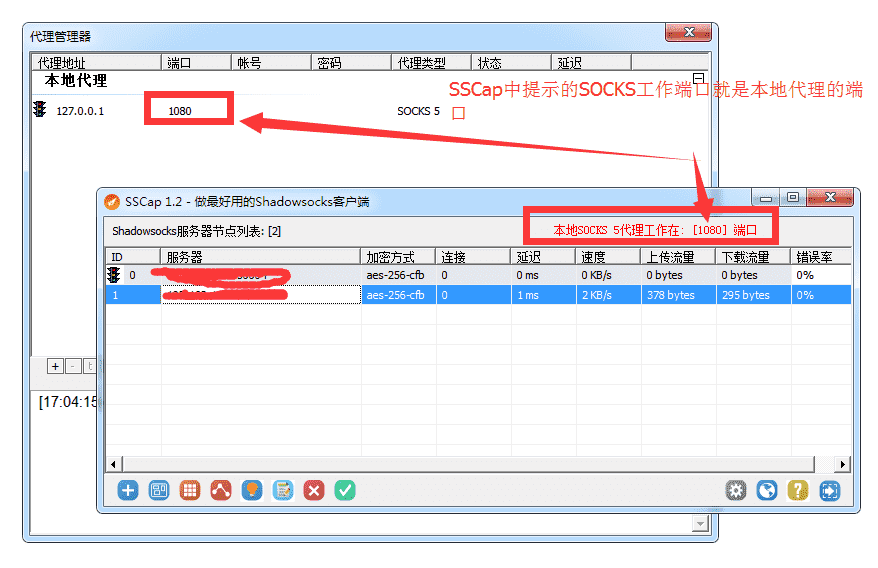This screenshot has width=878, height=568.
Task: Click the notepad edit icon in toolbar
Action: point(283,490)
